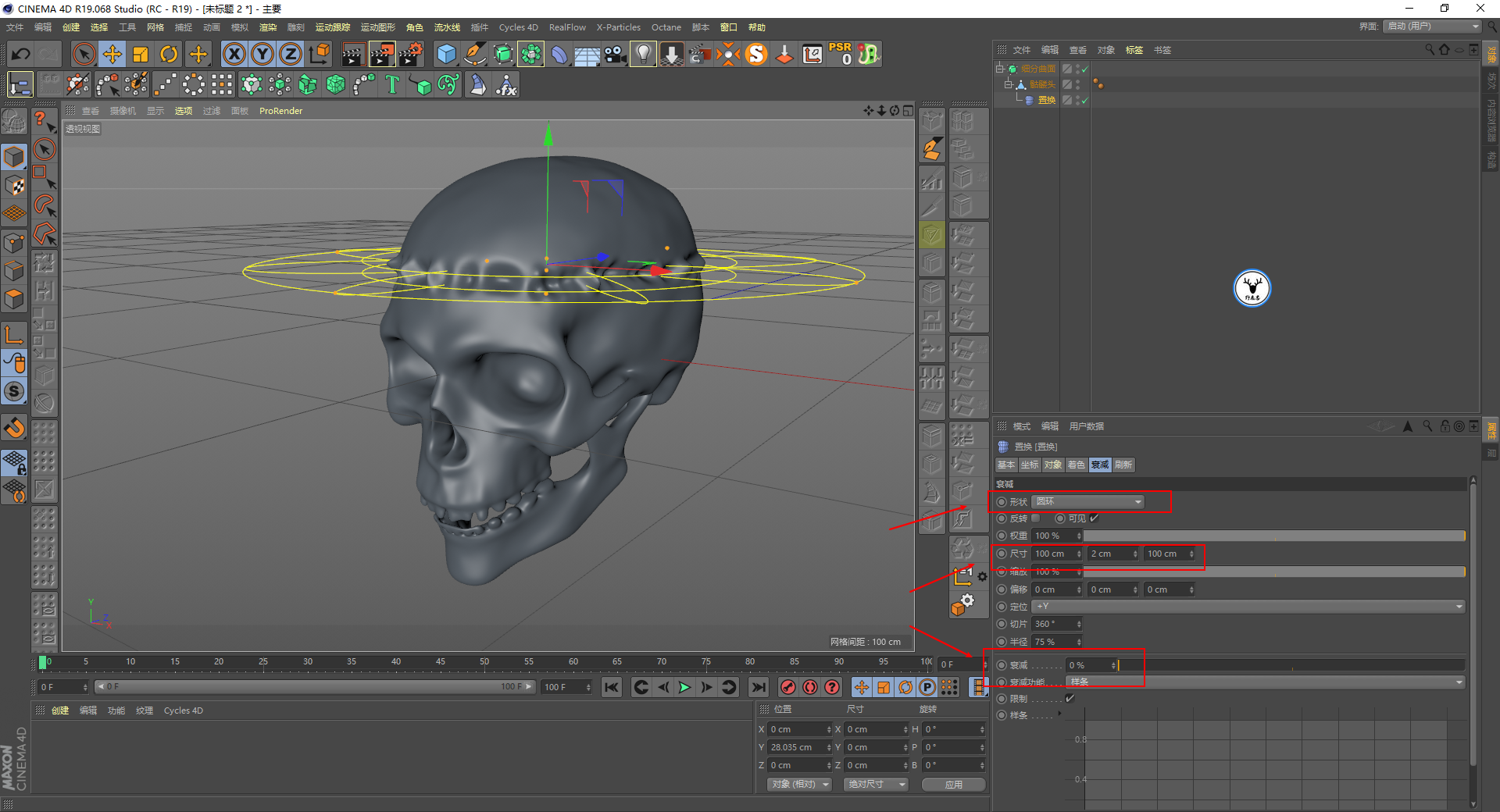
Task: Uncheck the 可见 (Visible) checkbox
Action: (x=1095, y=518)
